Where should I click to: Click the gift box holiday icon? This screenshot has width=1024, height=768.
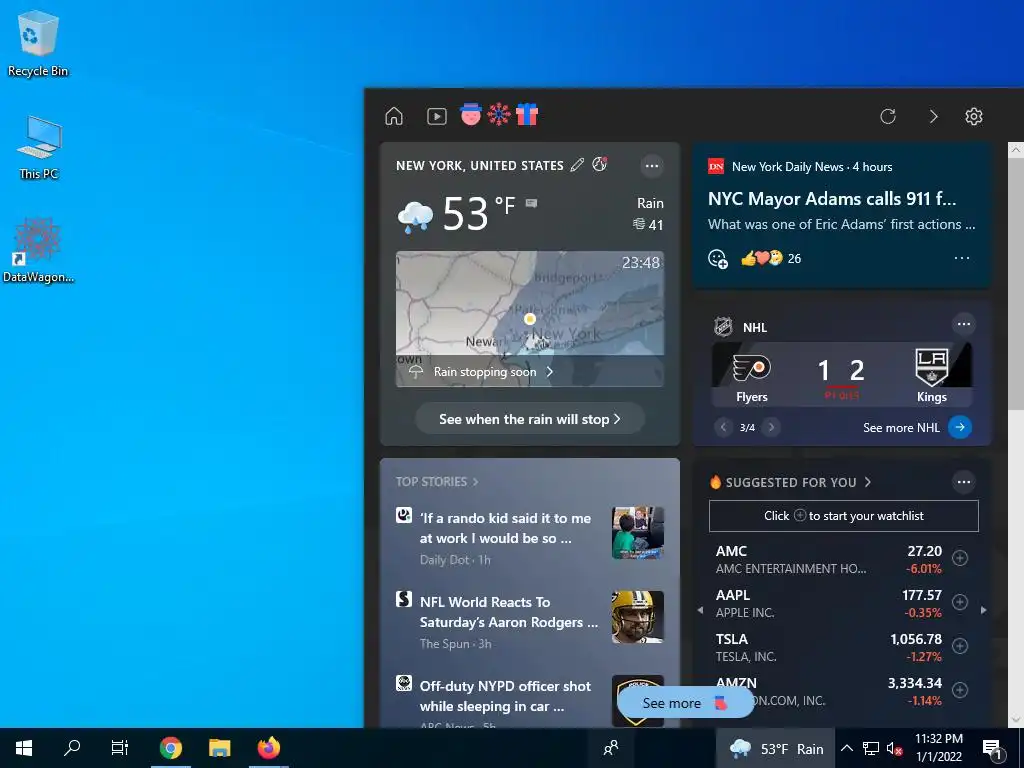tap(526, 115)
